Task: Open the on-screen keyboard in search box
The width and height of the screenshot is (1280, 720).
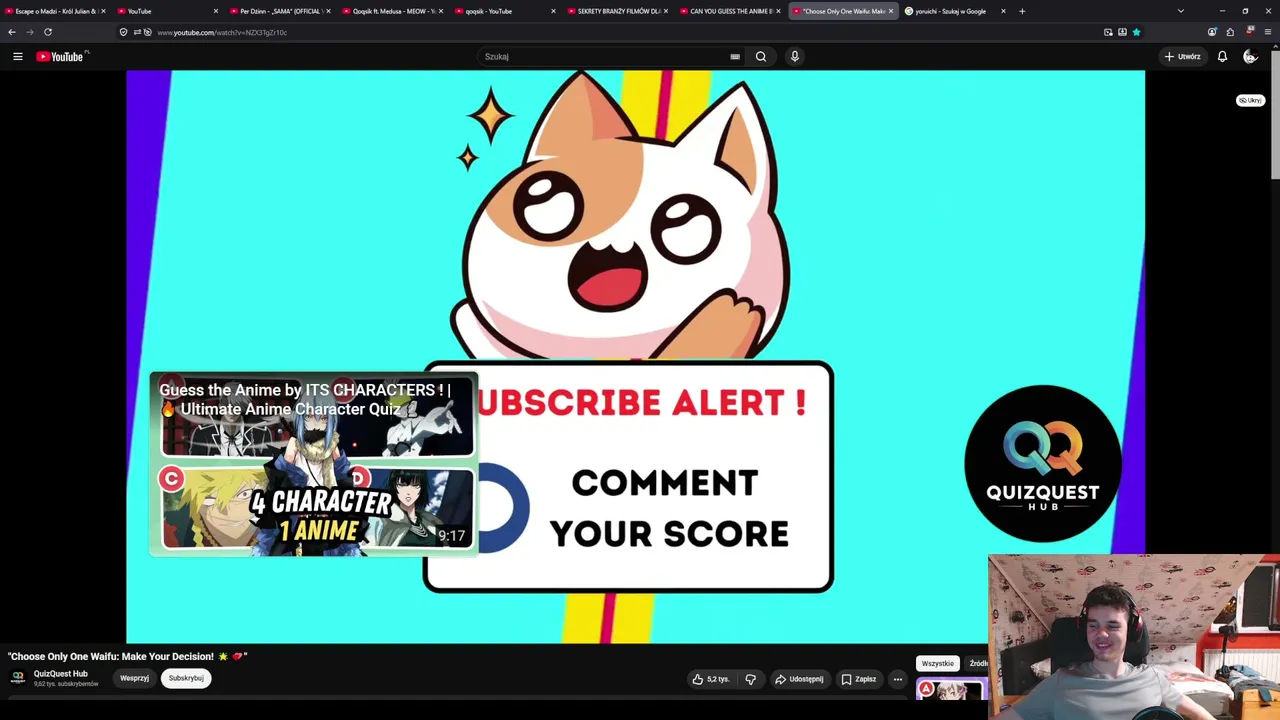Action: (x=735, y=57)
